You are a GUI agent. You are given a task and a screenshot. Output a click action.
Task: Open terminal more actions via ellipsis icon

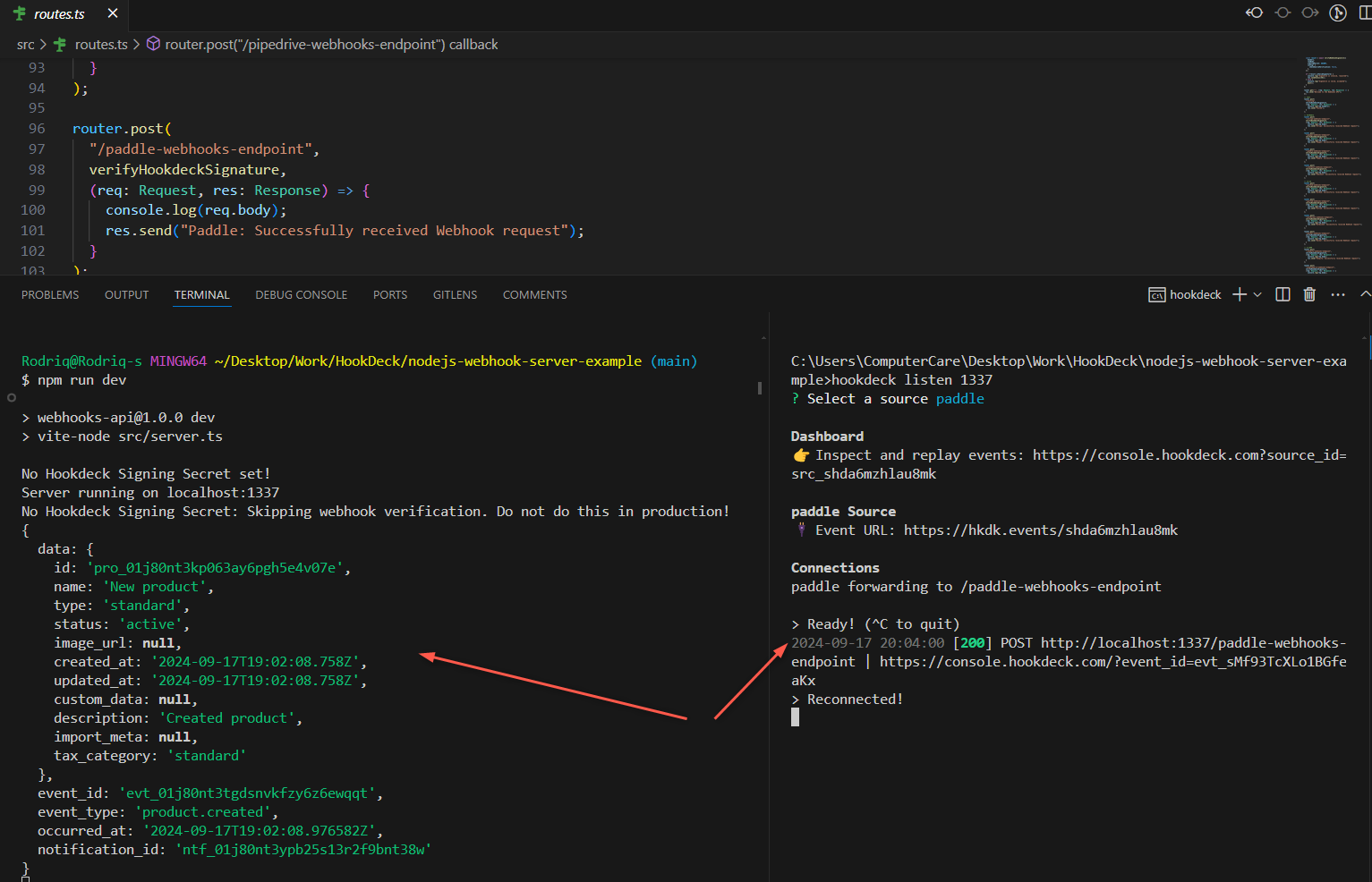pyautogui.click(x=1337, y=293)
